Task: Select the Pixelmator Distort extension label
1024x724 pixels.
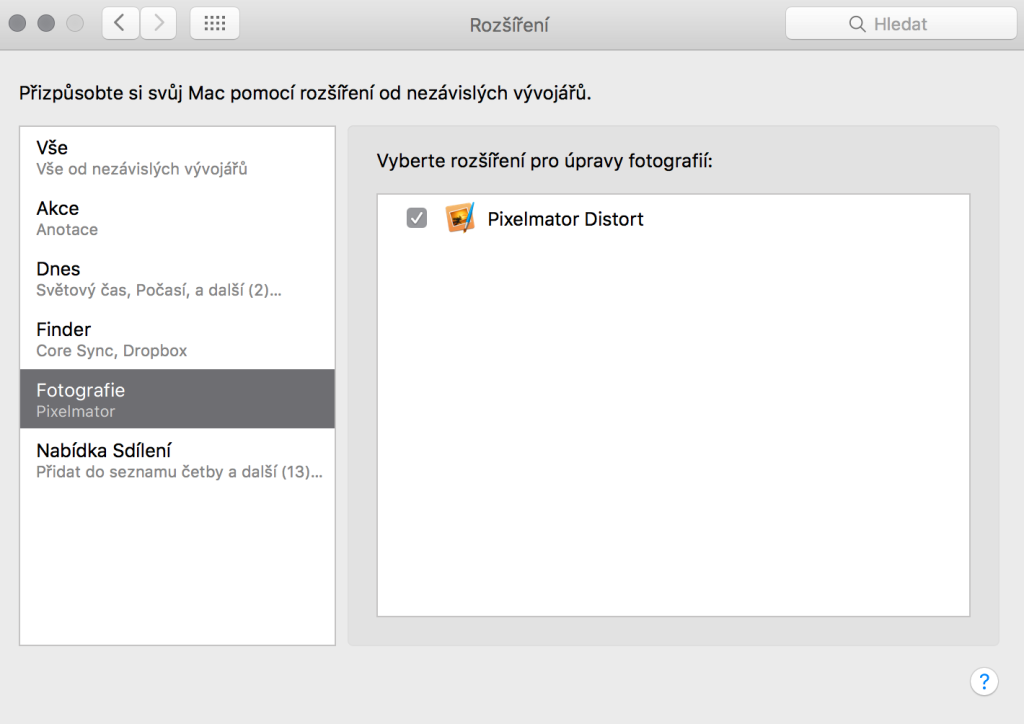Action: click(565, 218)
